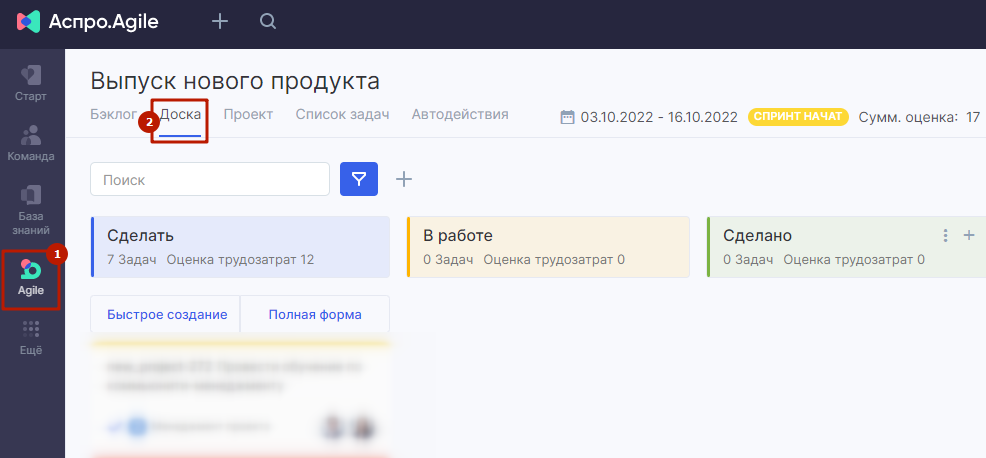Focus the Поиск search field

click(210, 179)
